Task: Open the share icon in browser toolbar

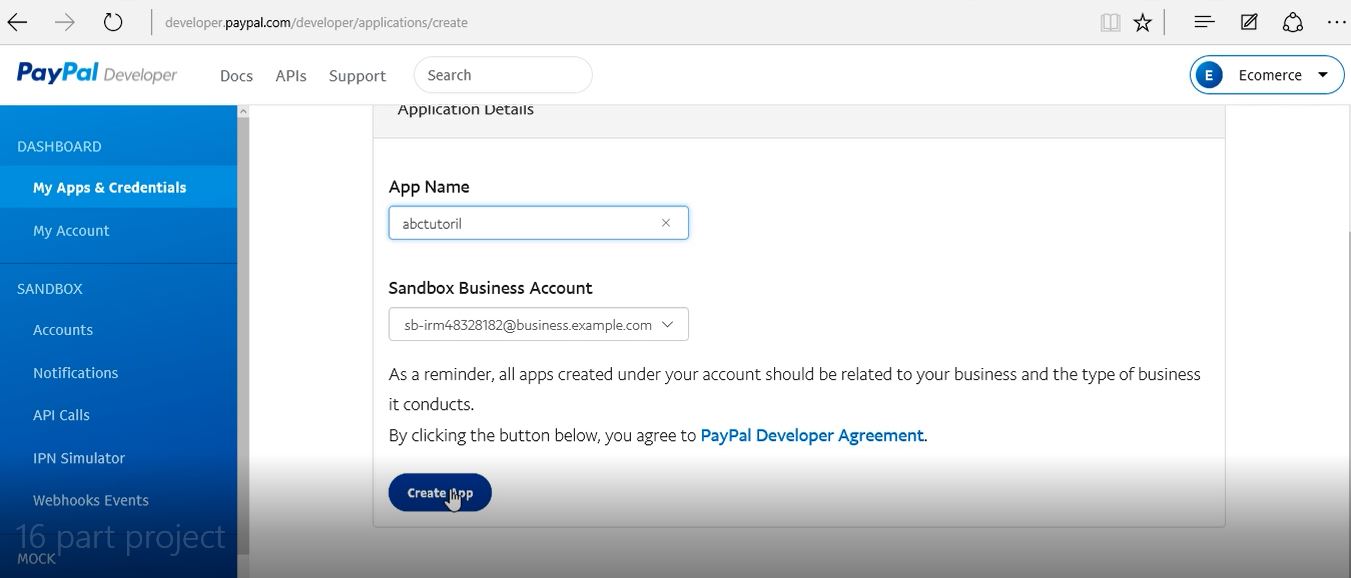Action: (1293, 22)
